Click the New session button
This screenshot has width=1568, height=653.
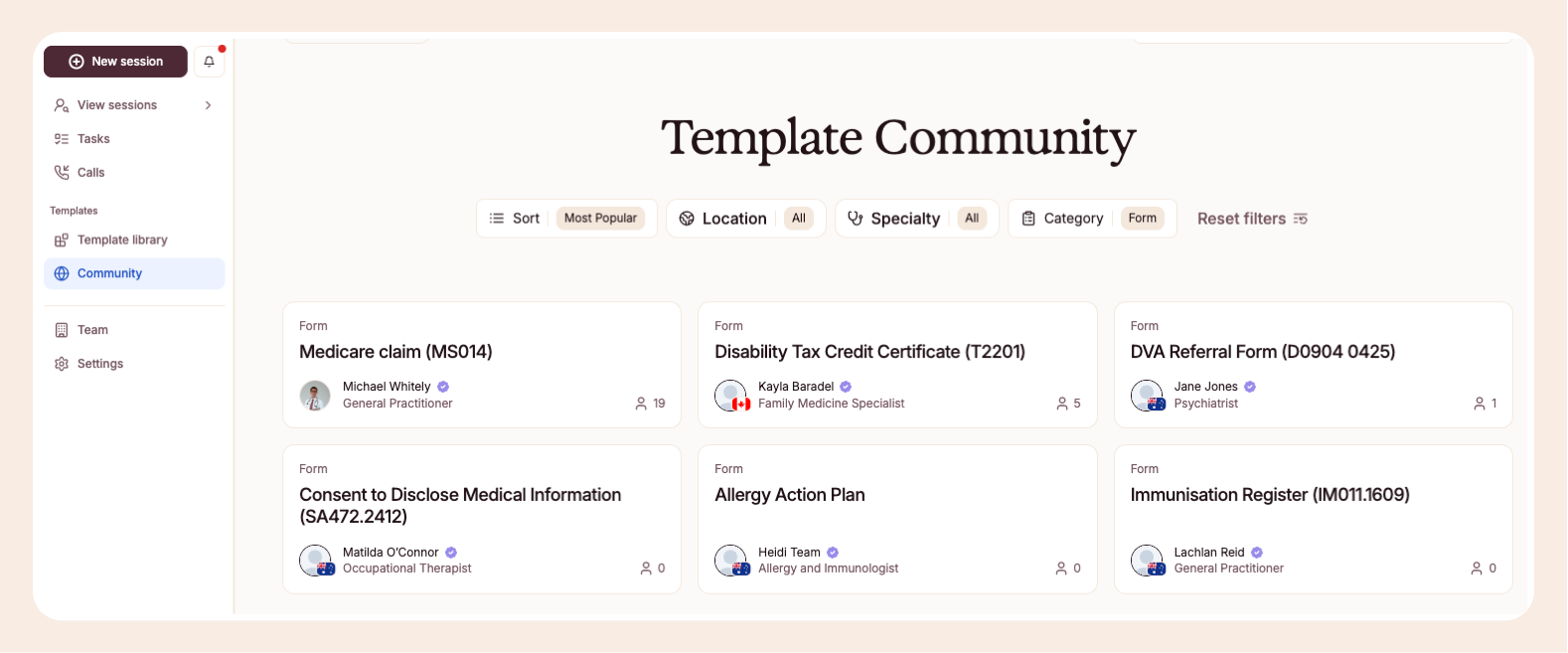click(115, 62)
